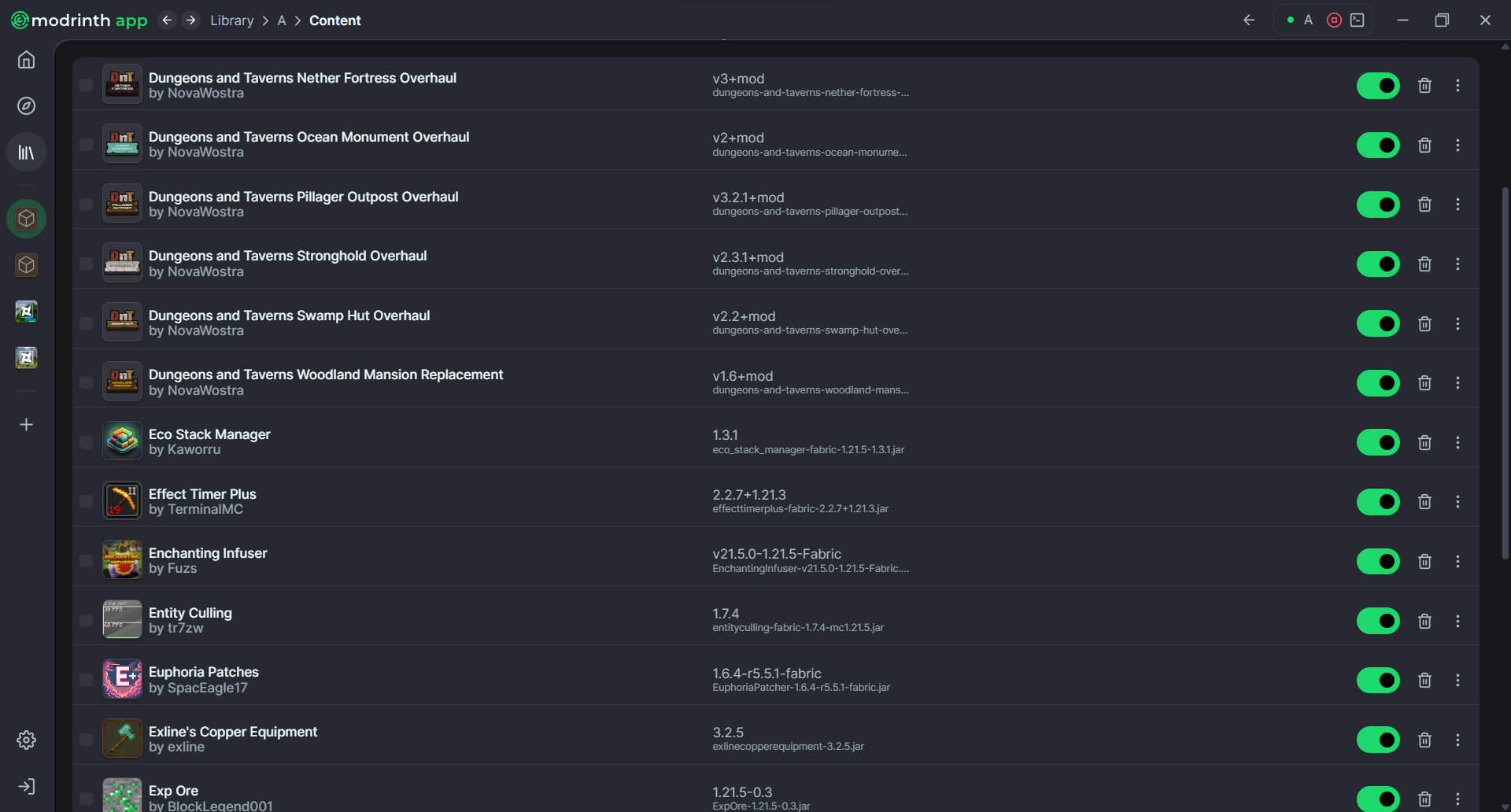Viewport: 1511px width, 812px height.
Task: Open the Home page in sidebar
Action: click(x=26, y=60)
